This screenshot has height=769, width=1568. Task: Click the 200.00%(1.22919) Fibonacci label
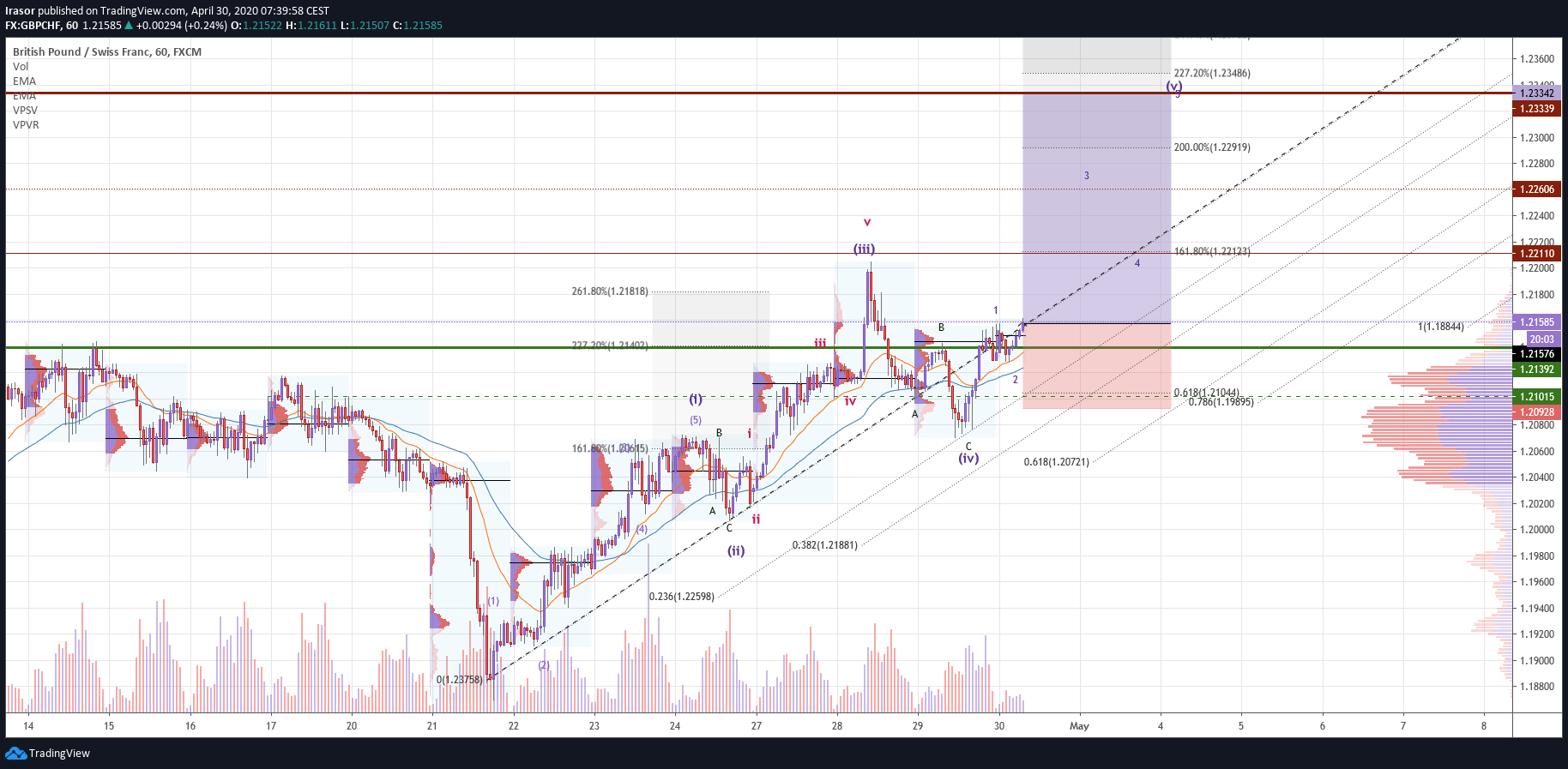tap(1212, 147)
